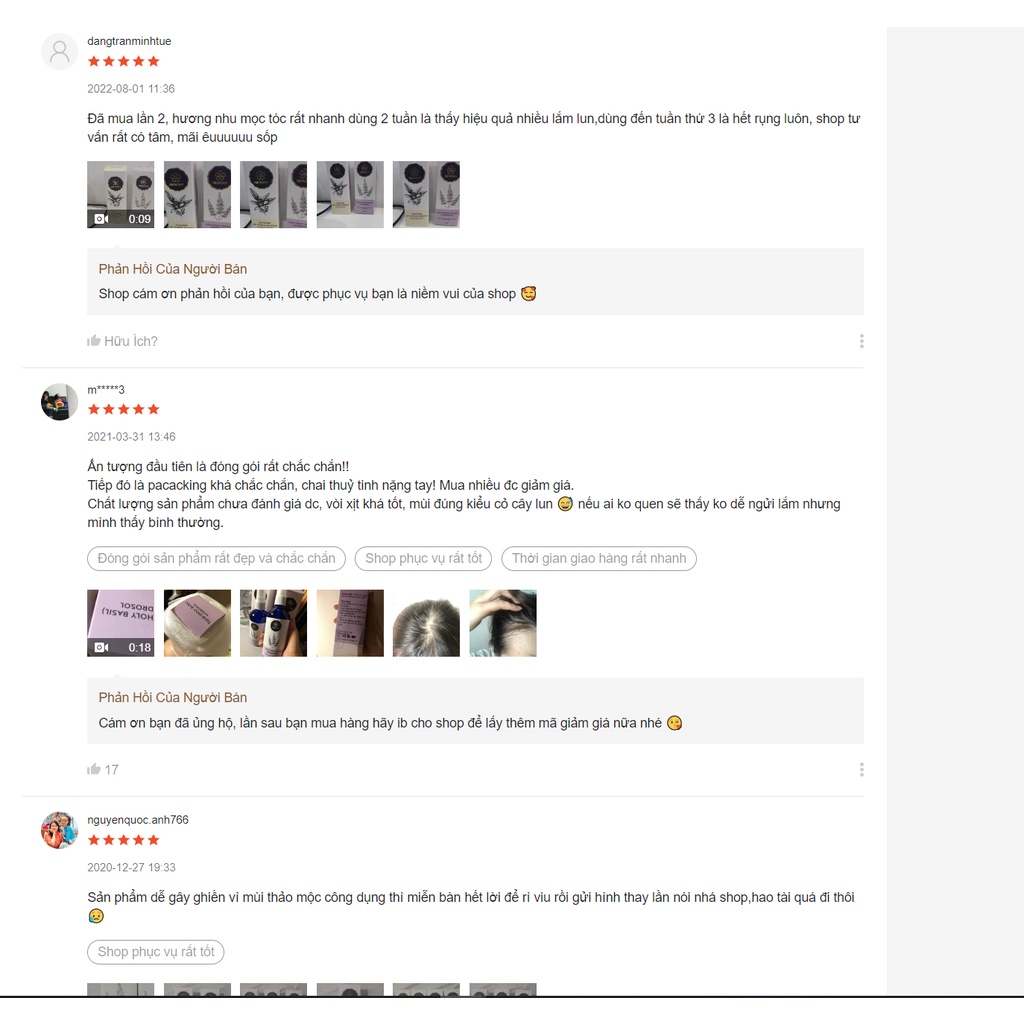Play the 0:09 video in first review
1024x1024 pixels.
(x=121, y=195)
